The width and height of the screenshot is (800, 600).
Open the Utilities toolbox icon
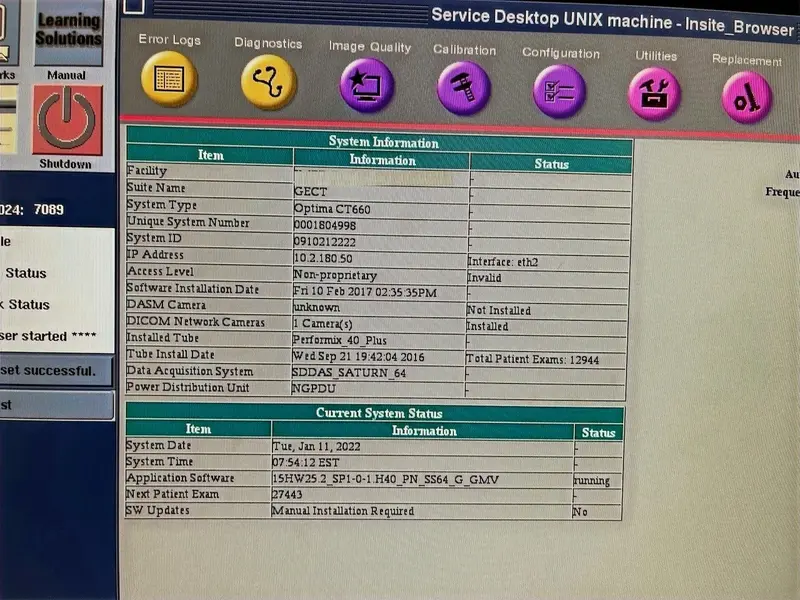click(654, 94)
